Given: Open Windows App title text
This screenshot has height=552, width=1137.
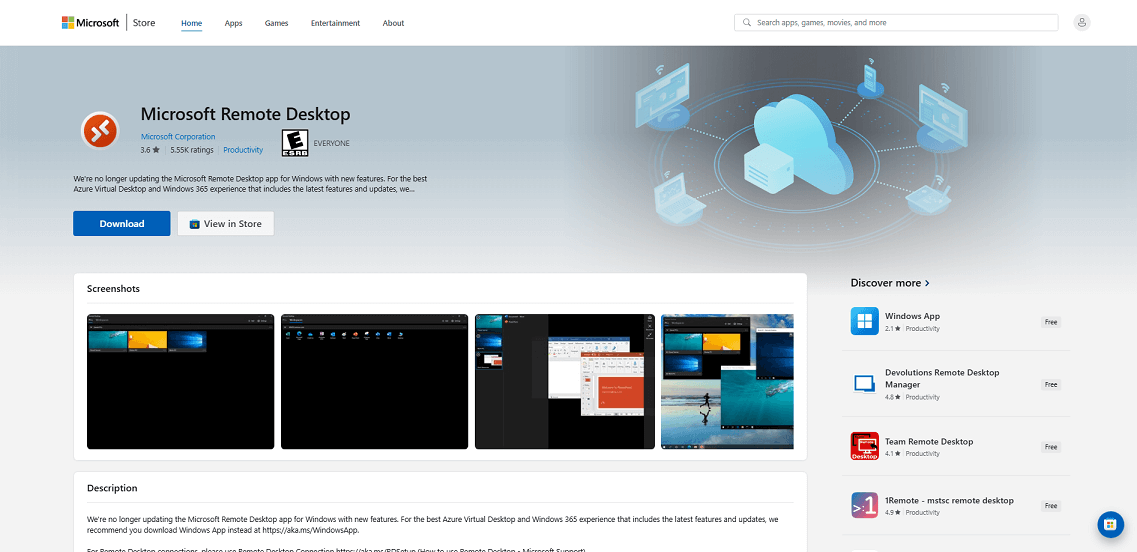Looking at the screenshot, I should pyautogui.click(x=912, y=316).
